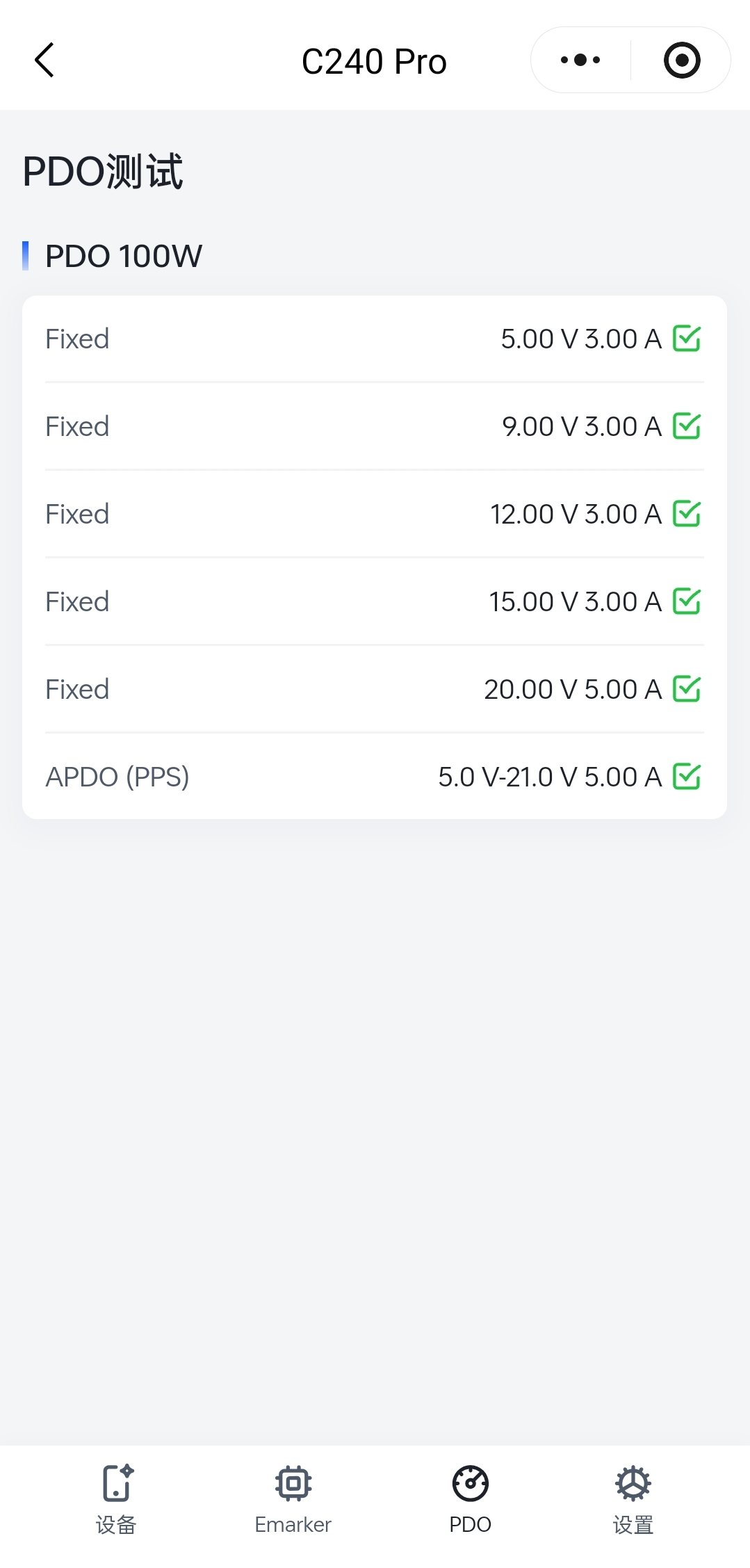This screenshot has width=750, height=1568.
Task: Tap the settings gear icon
Action: tap(633, 1482)
